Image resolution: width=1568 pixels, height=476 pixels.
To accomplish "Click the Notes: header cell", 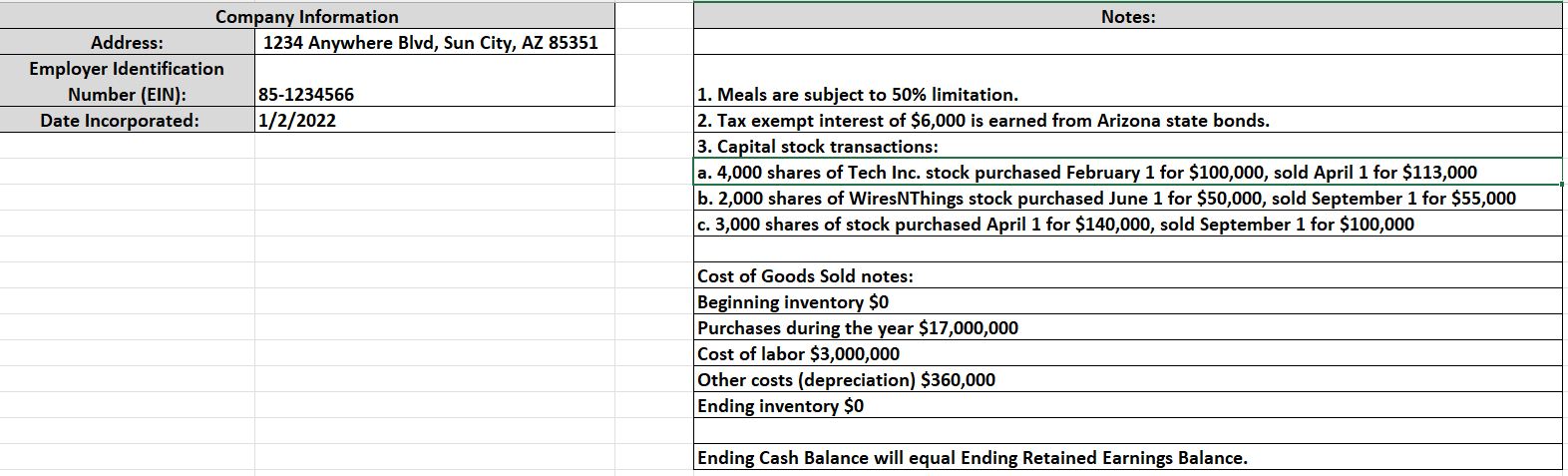I will pyautogui.click(x=1128, y=16).
